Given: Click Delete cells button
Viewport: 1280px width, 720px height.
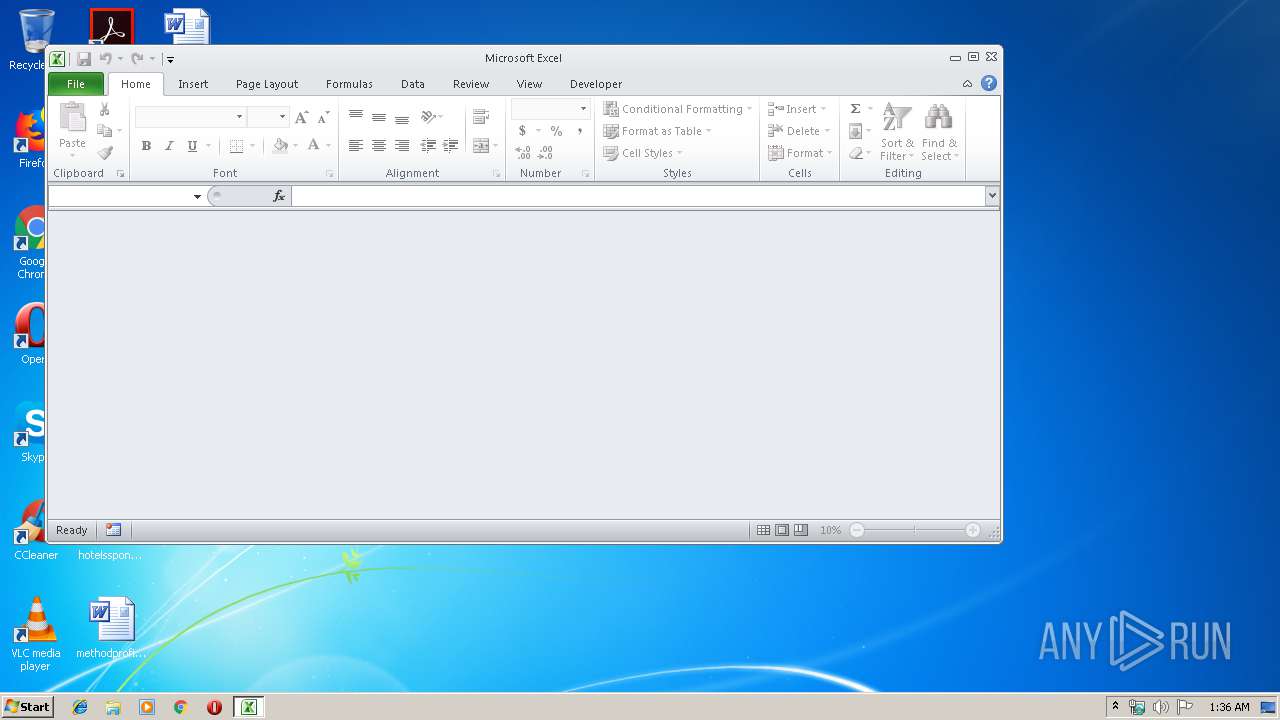Looking at the screenshot, I should coord(799,131).
